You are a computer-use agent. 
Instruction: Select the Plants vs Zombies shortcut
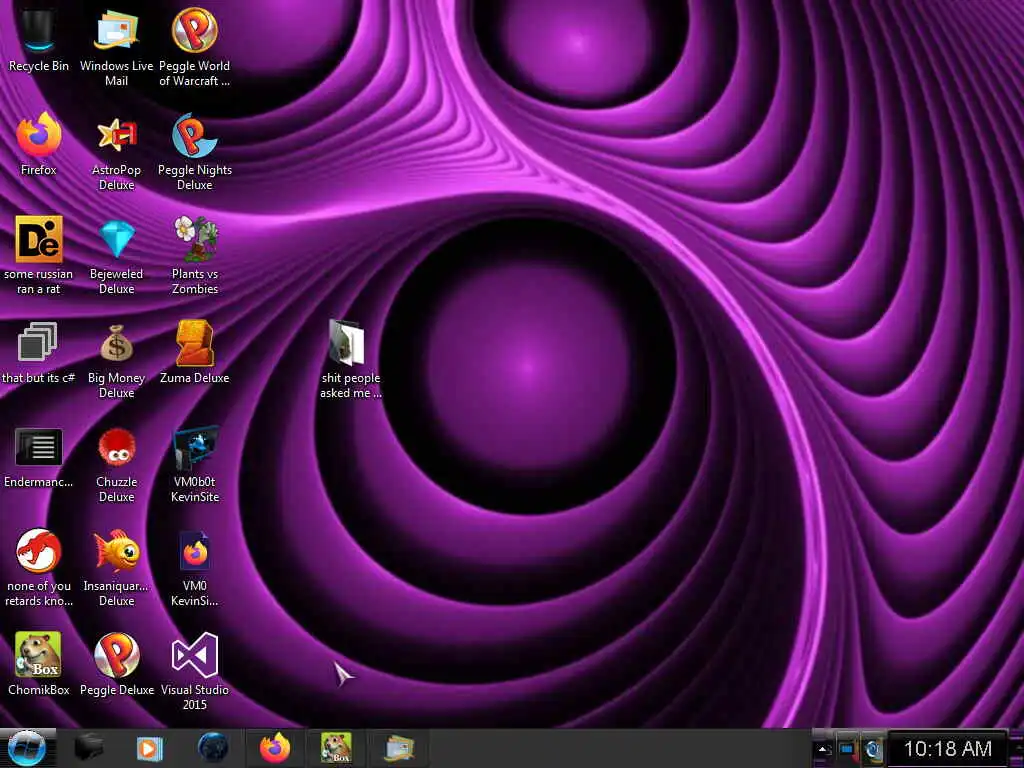pyautogui.click(x=195, y=255)
